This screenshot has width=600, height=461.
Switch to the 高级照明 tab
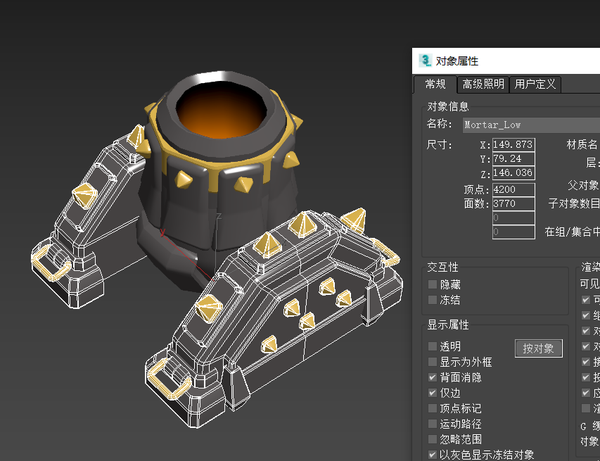click(483, 84)
